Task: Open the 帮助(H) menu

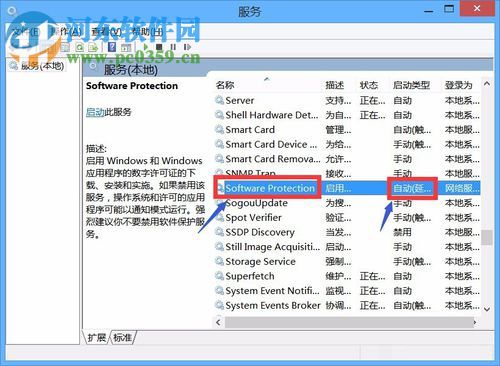Action: (x=147, y=32)
